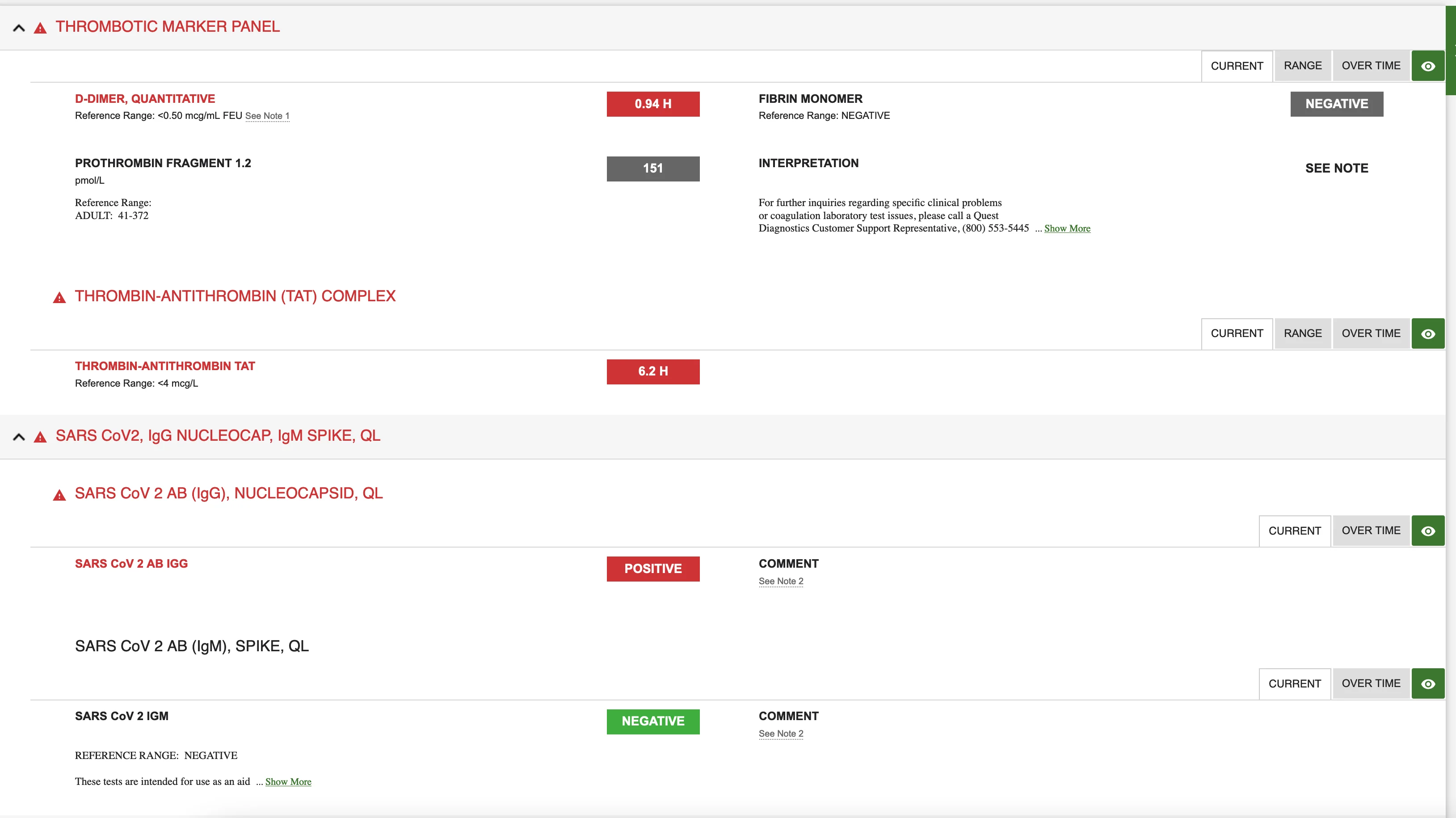Click SARS CoV 2 AB (IgG) Nucleocapsid warning triangle
This screenshot has width=1456, height=818.
click(x=59, y=495)
